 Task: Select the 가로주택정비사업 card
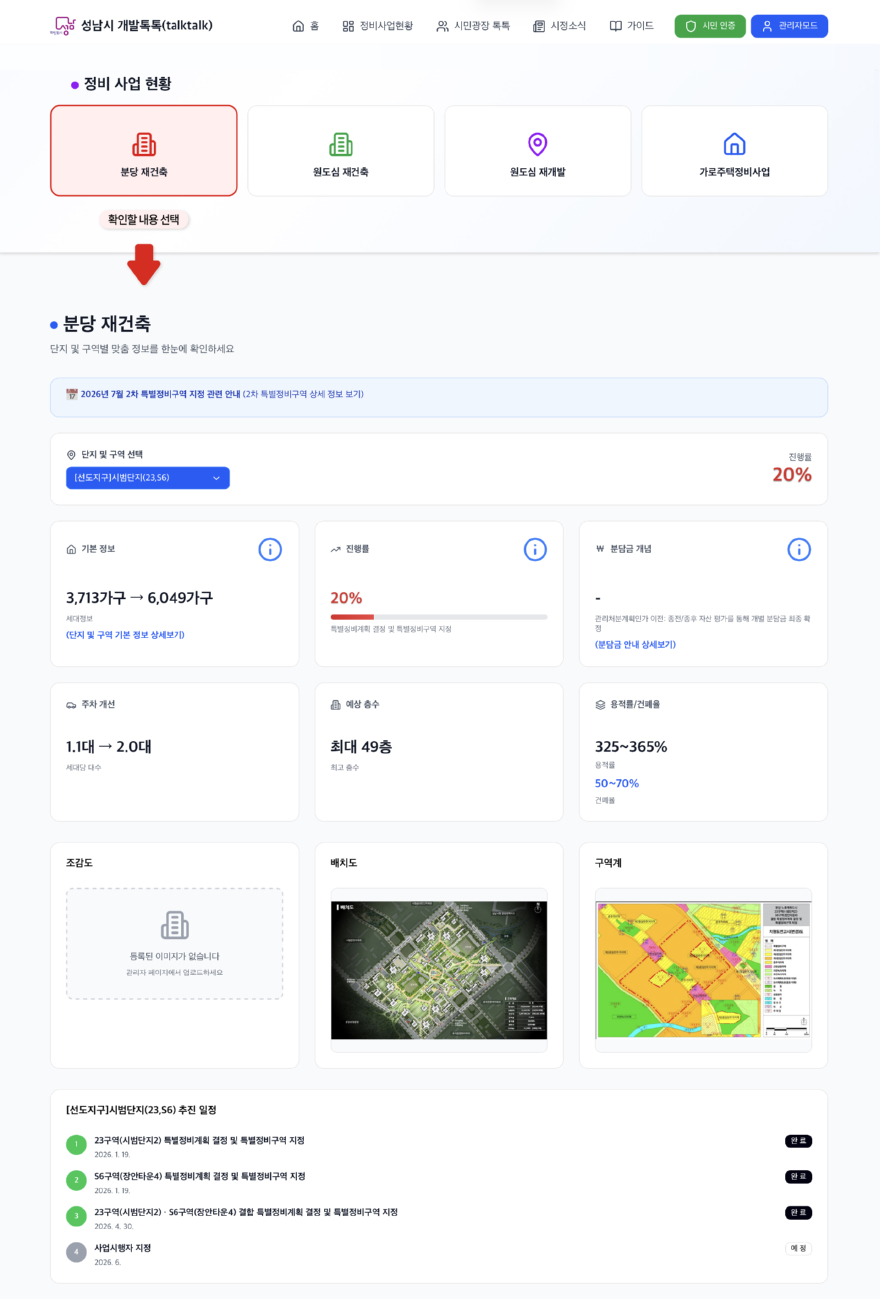735,151
